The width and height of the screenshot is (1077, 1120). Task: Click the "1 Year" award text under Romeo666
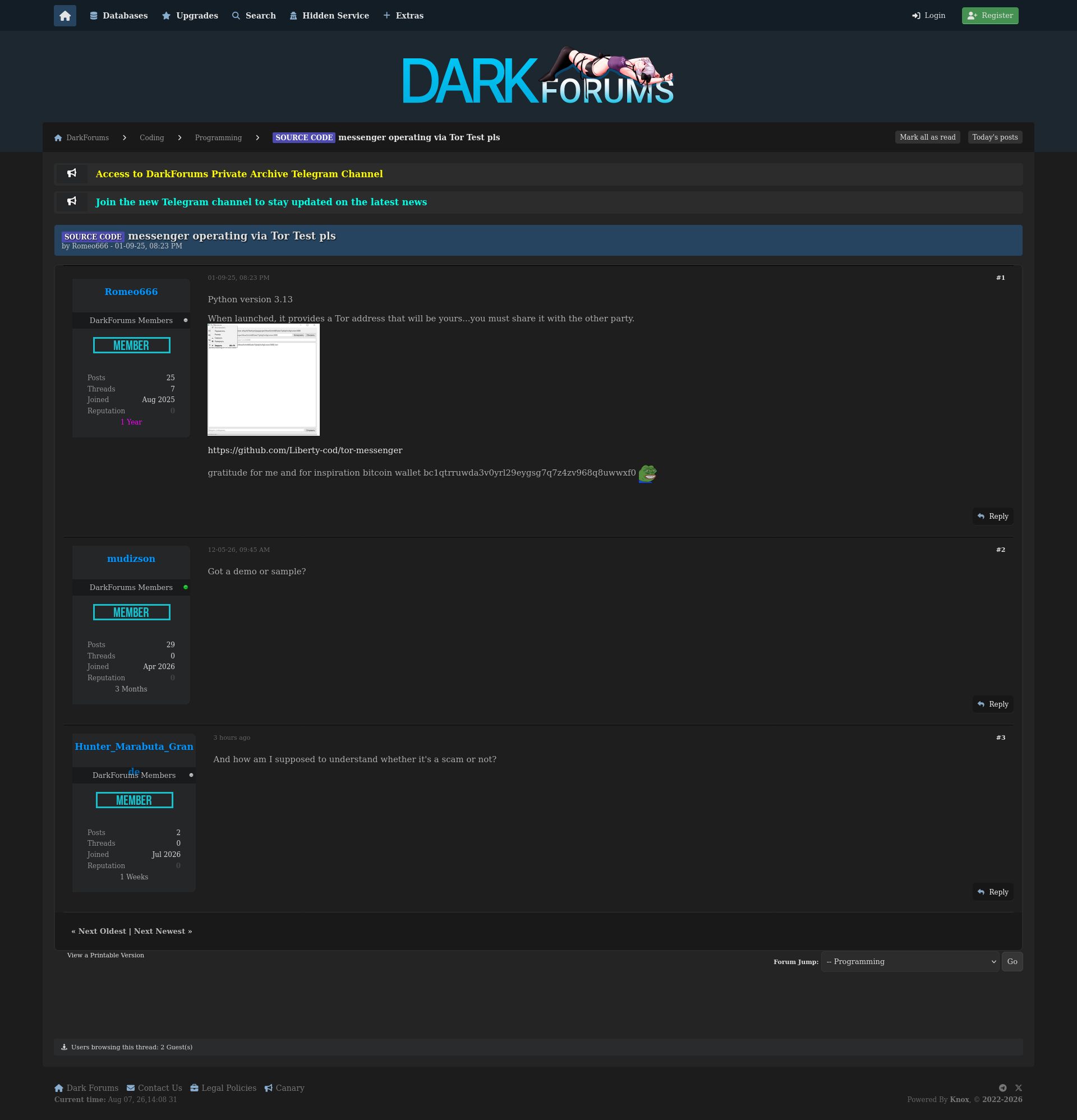pyautogui.click(x=131, y=422)
